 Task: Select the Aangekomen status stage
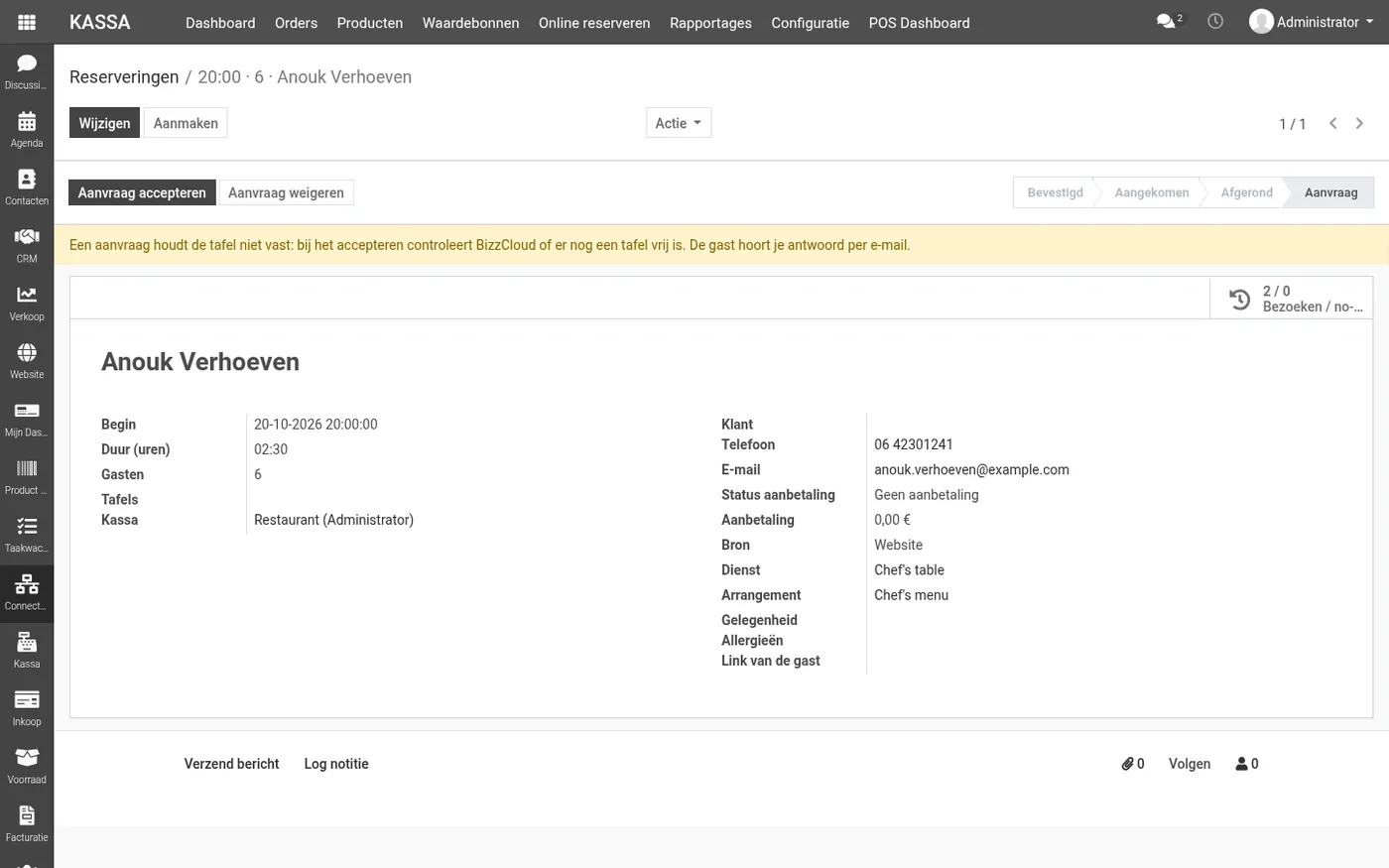click(1151, 192)
